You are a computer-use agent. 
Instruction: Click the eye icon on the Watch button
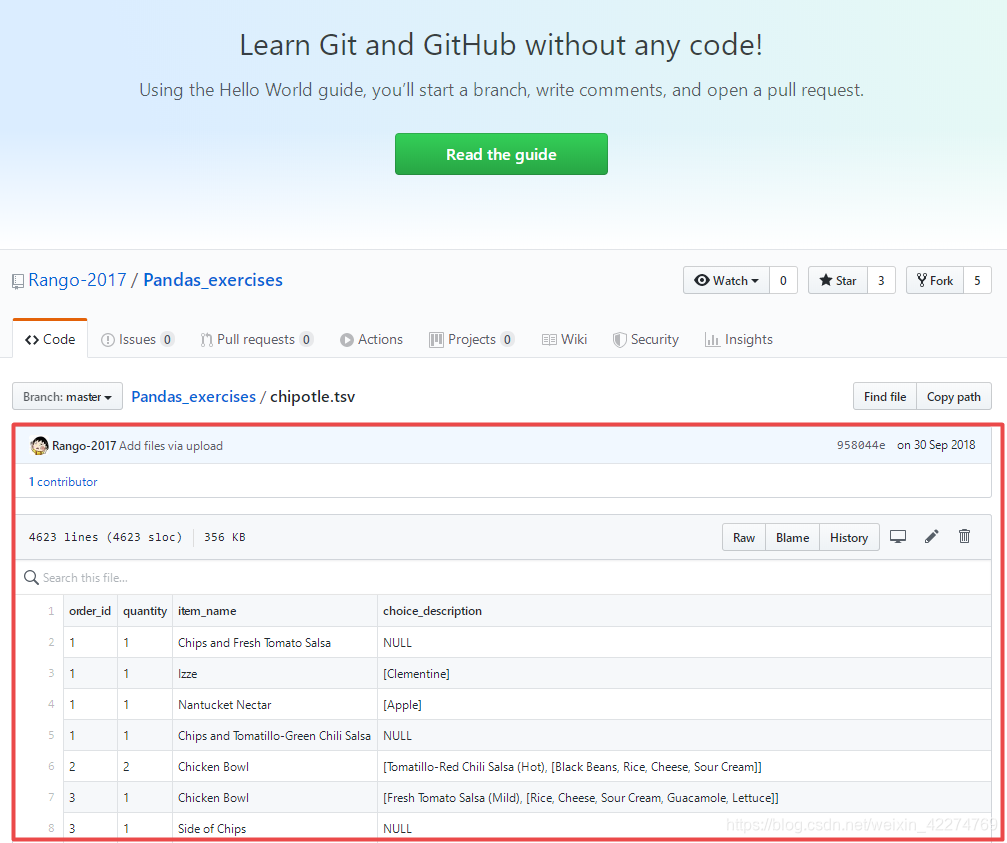tap(701, 280)
